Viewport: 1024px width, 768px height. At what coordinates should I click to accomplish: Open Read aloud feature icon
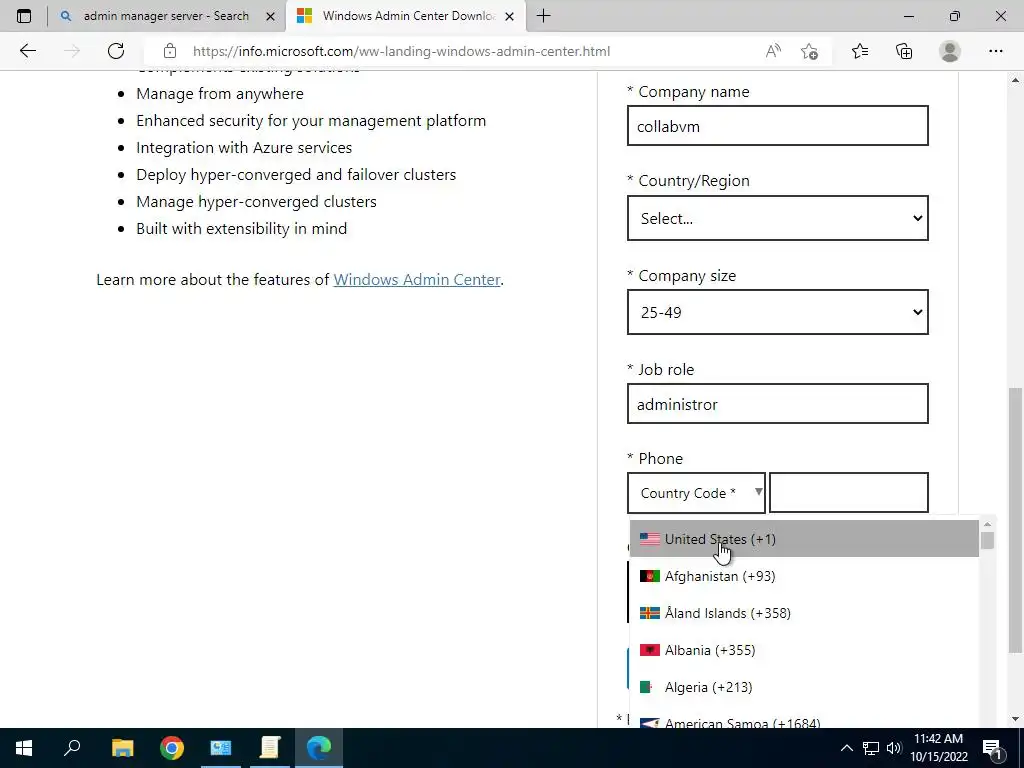773,51
